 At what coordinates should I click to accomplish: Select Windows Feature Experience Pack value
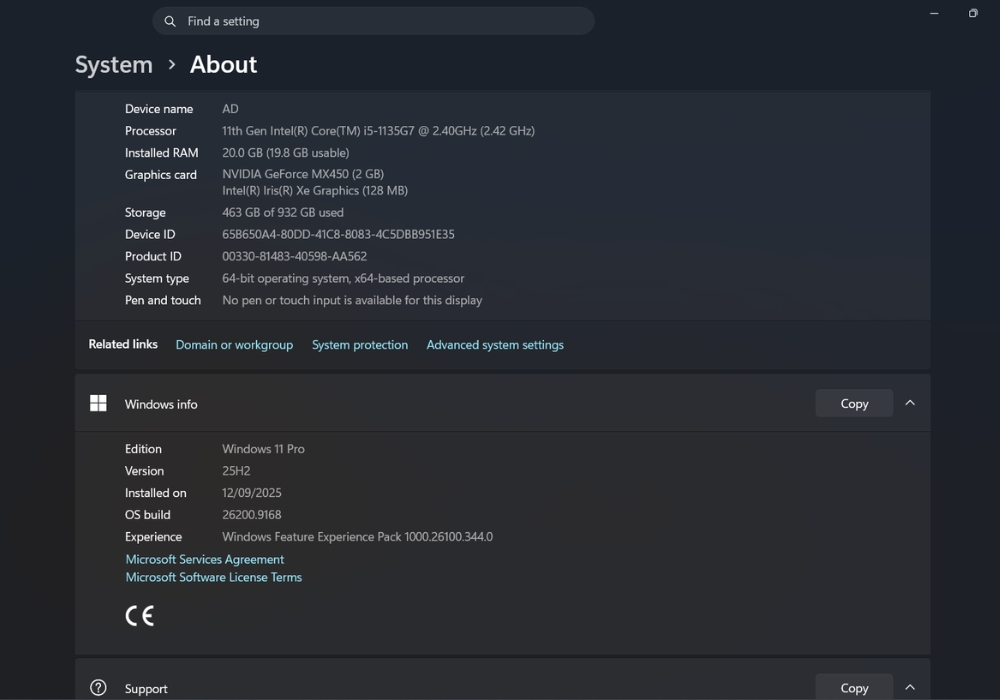[357, 537]
